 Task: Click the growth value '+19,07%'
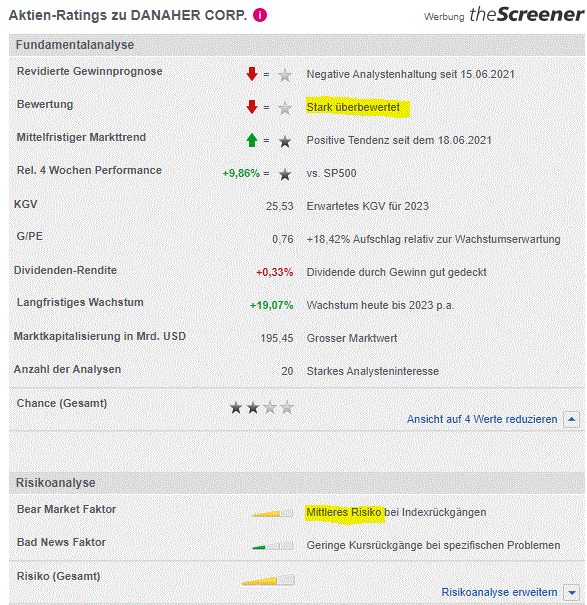point(271,305)
